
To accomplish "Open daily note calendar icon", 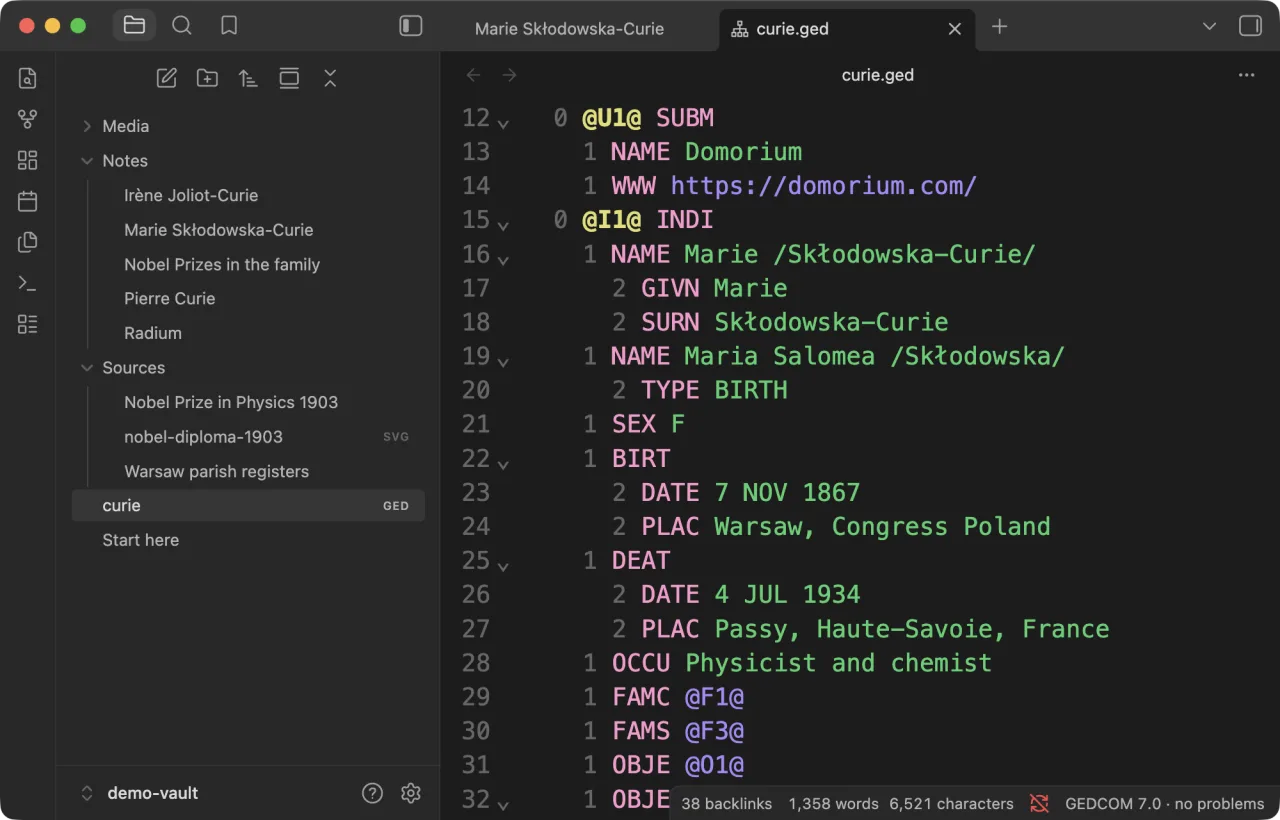I will tap(28, 201).
